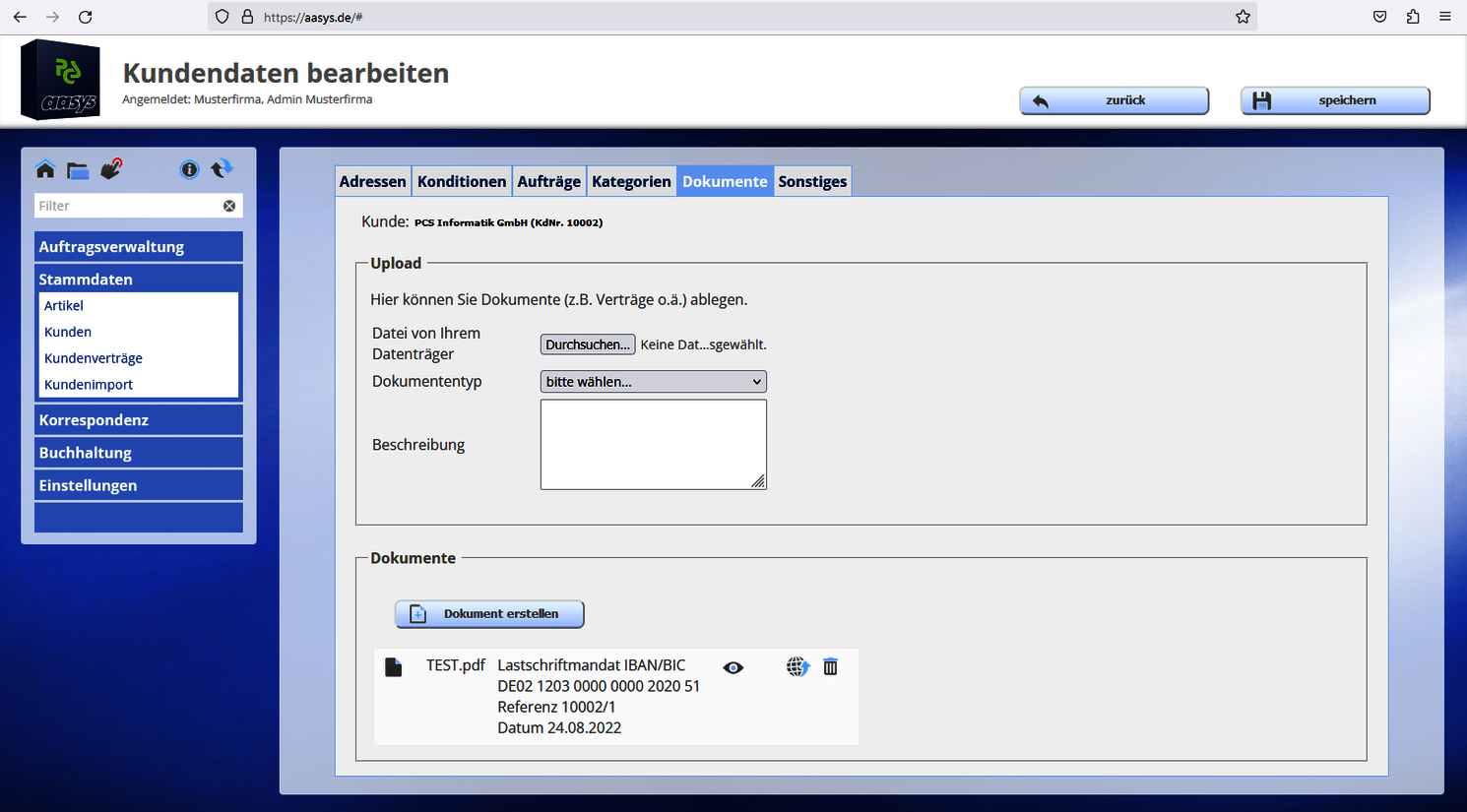The width and height of the screenshot is (1467, 812).
Task: Reload the page in browser
Action: (x=86, y=17)
